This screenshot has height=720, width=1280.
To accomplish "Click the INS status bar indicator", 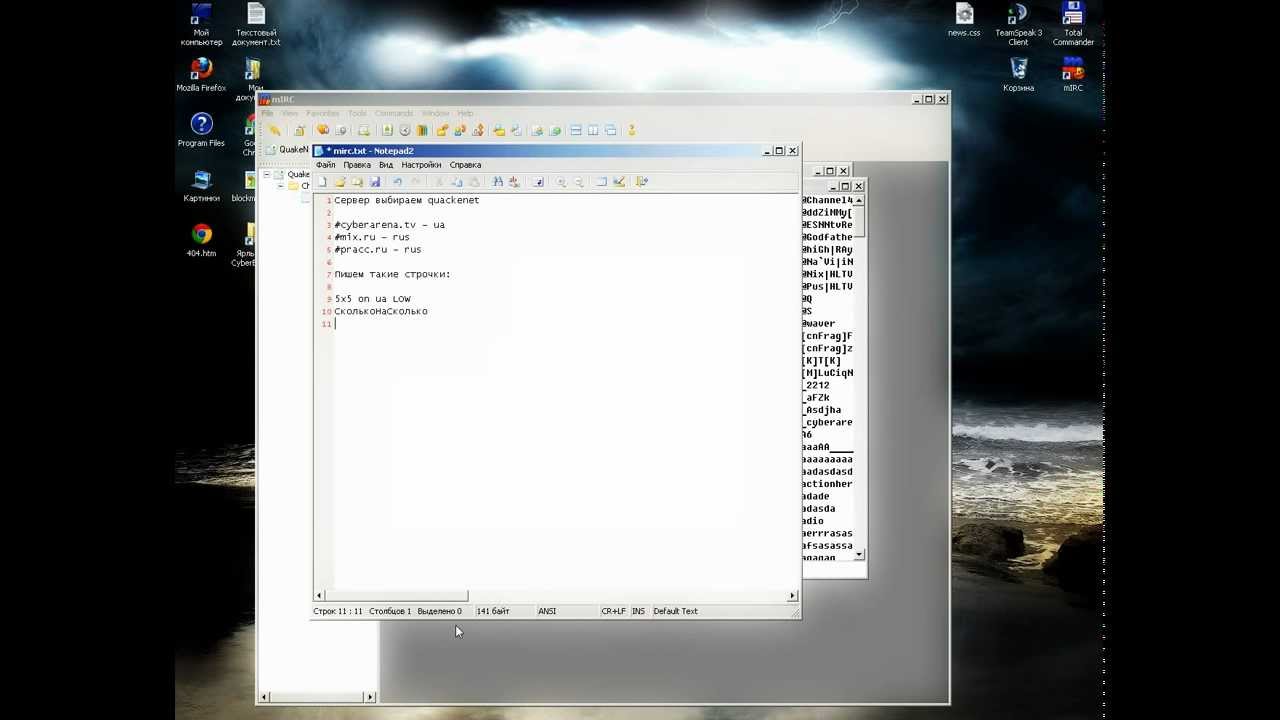I will [x=638, y=611].
